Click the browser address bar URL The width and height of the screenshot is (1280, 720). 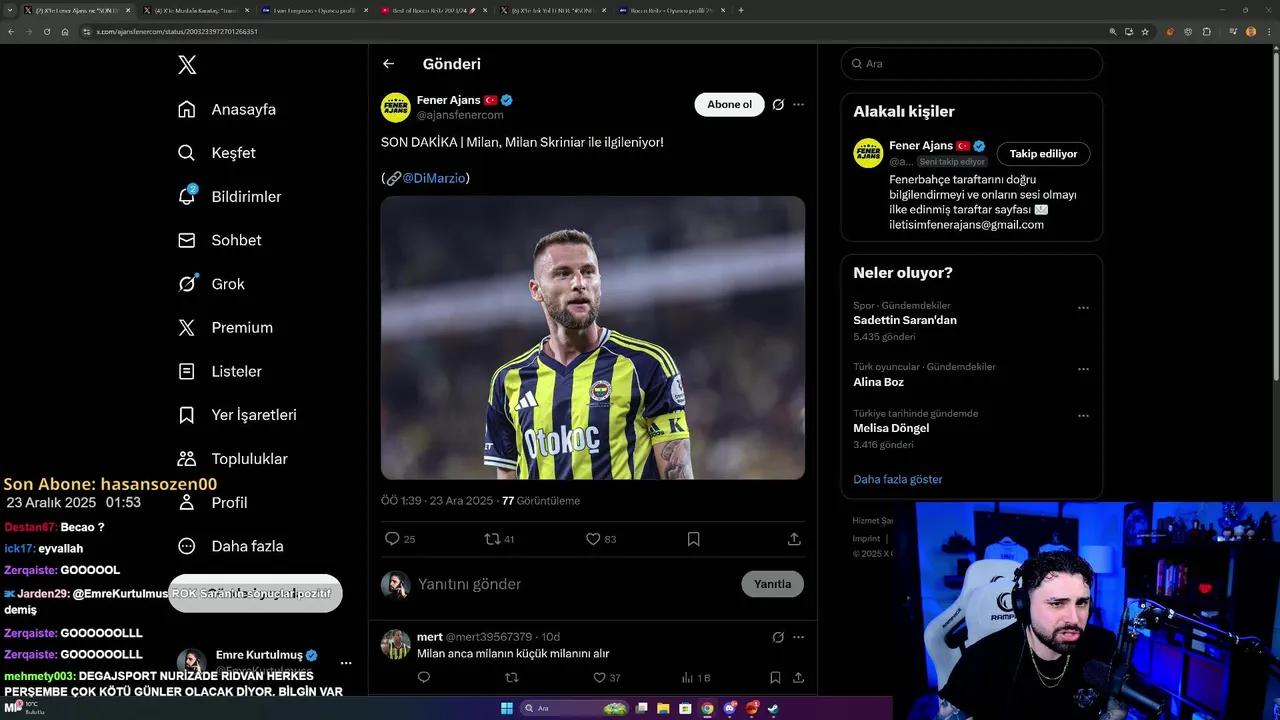point(177,32)
